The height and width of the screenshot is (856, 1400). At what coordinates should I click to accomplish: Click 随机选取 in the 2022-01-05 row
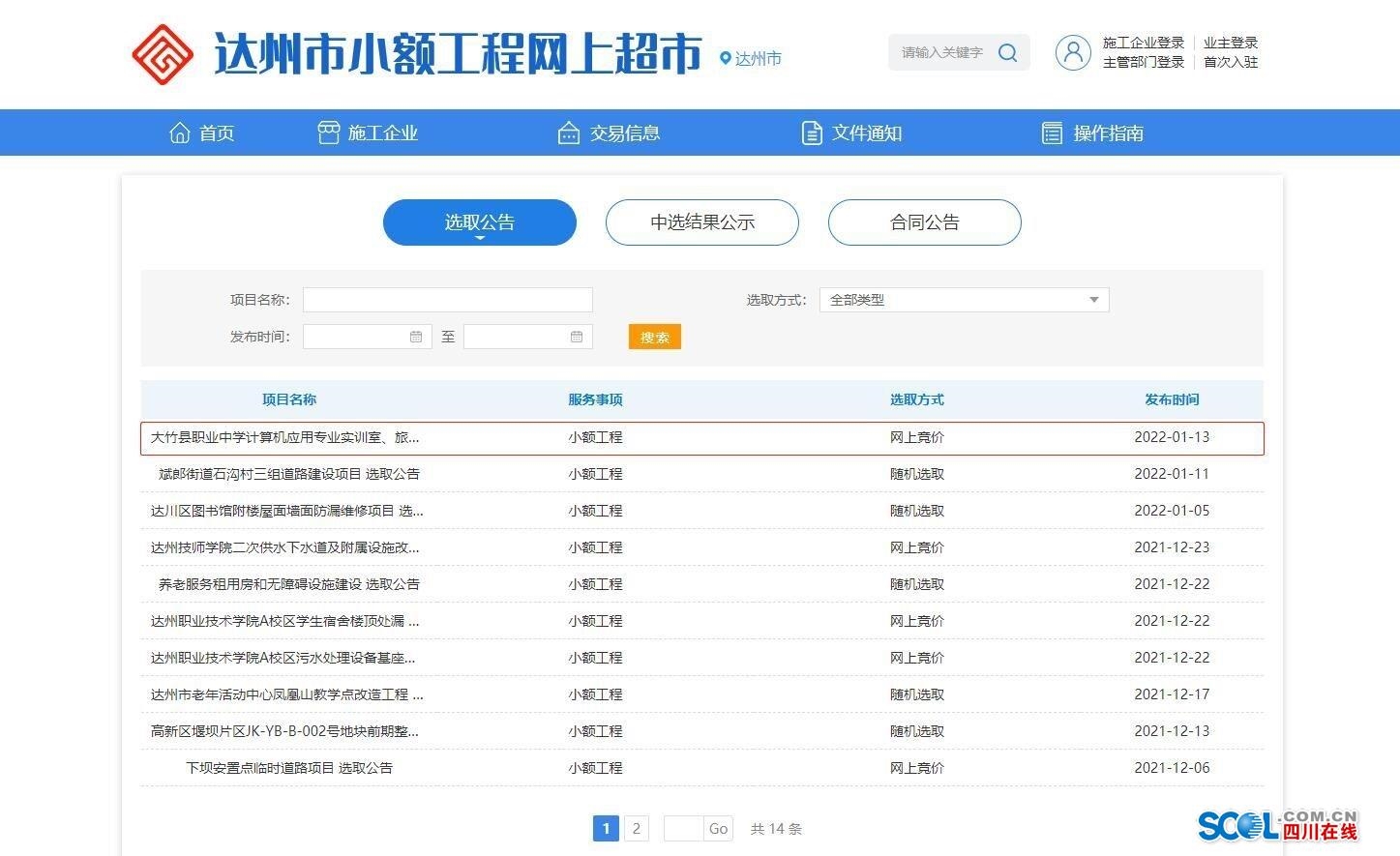coord(917,511)
